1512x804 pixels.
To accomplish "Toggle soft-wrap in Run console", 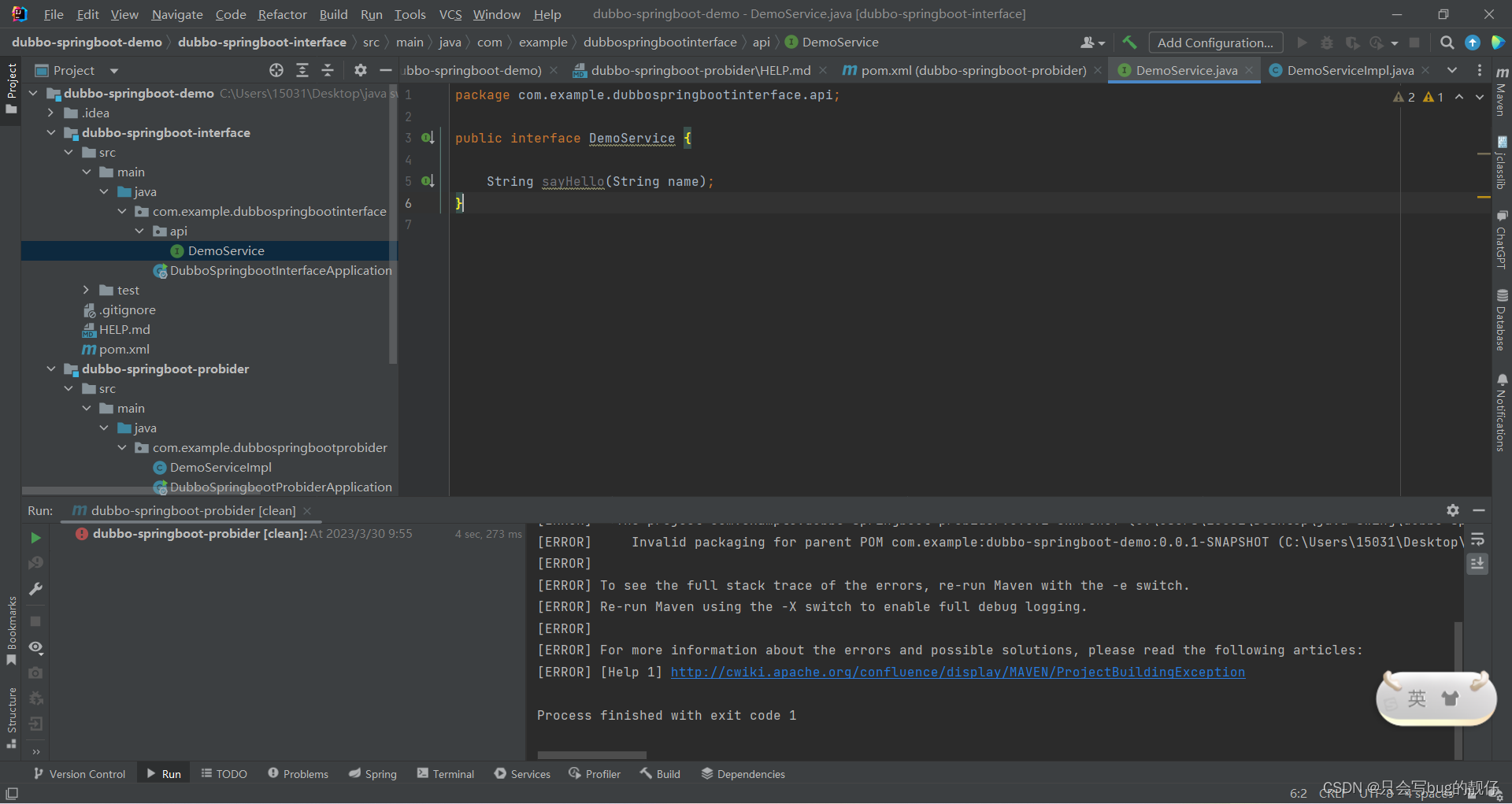I will (x=1477, y=540).
